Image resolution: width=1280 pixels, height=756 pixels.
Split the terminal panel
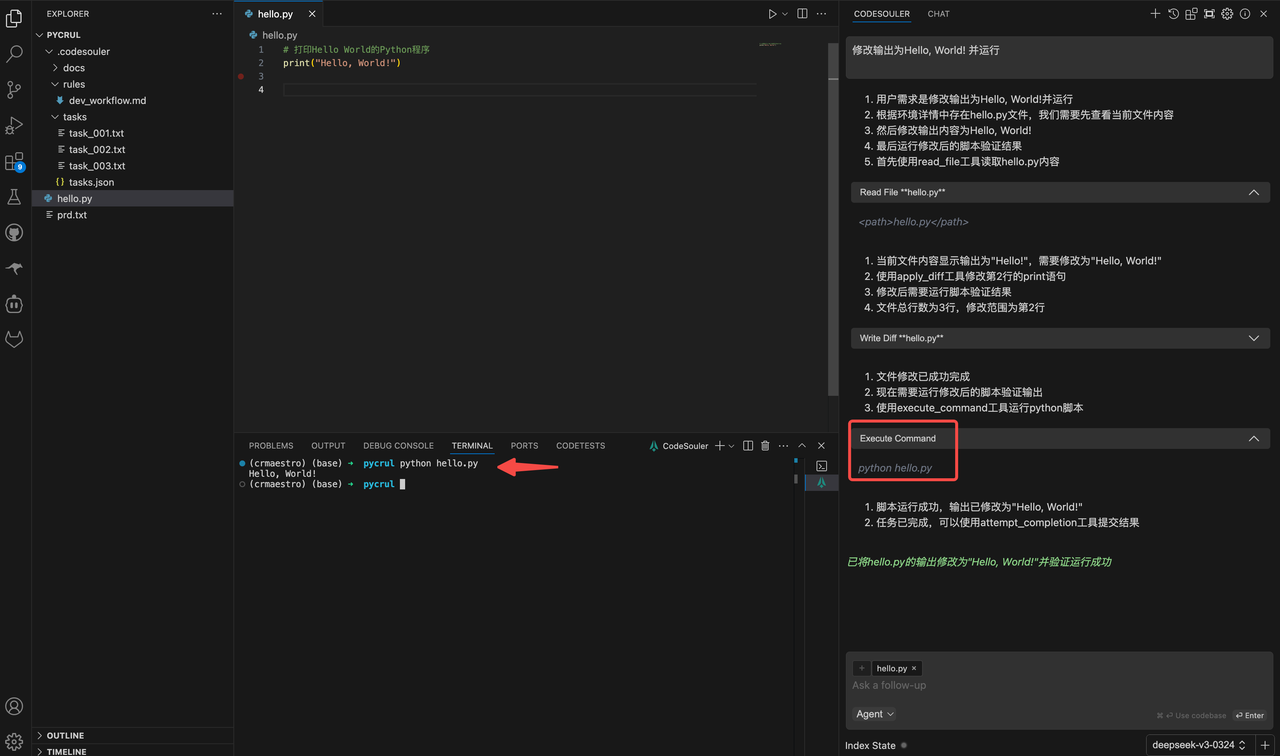coord(747,446)
